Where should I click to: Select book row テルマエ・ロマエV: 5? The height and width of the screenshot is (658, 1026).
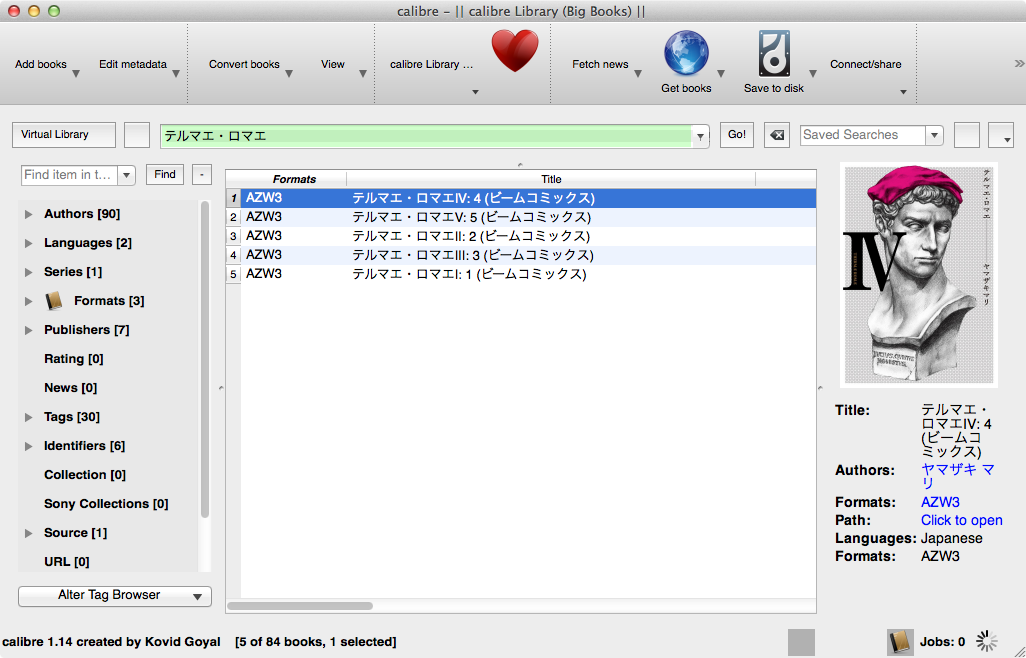click(521, 217)
